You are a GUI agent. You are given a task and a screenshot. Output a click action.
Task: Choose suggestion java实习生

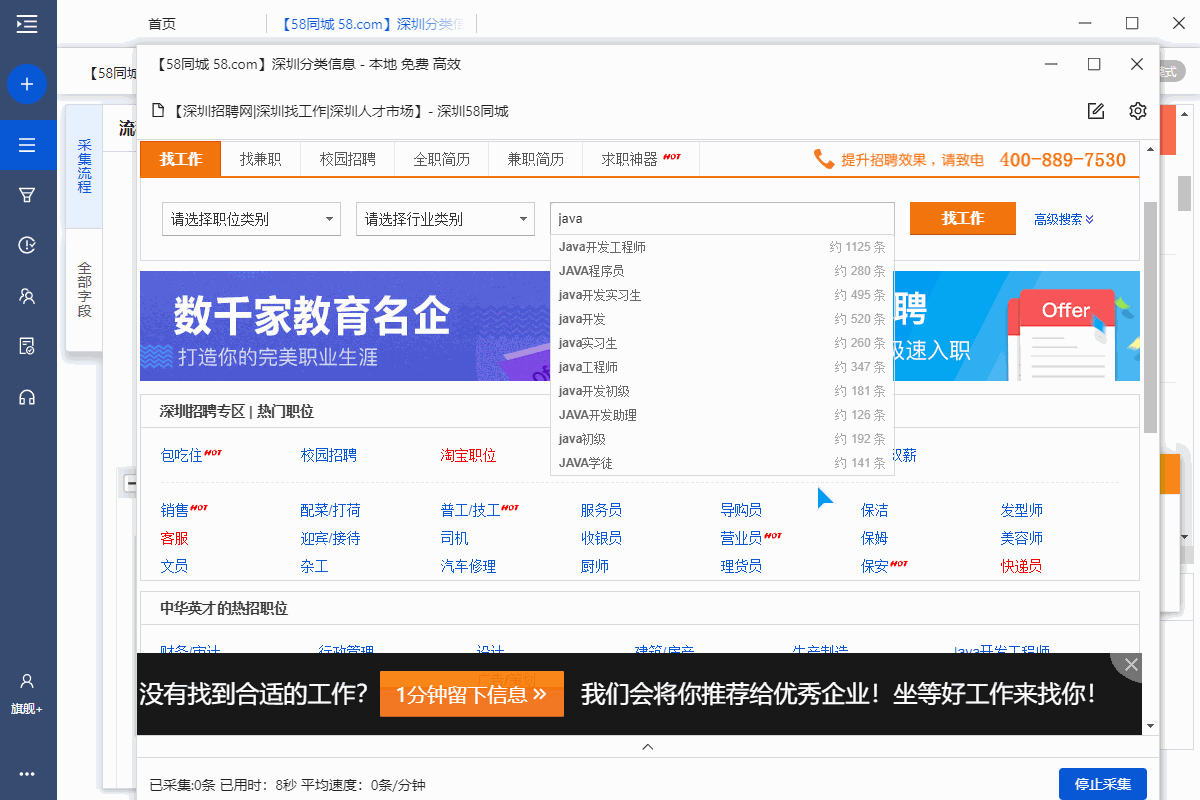[722, 343]
